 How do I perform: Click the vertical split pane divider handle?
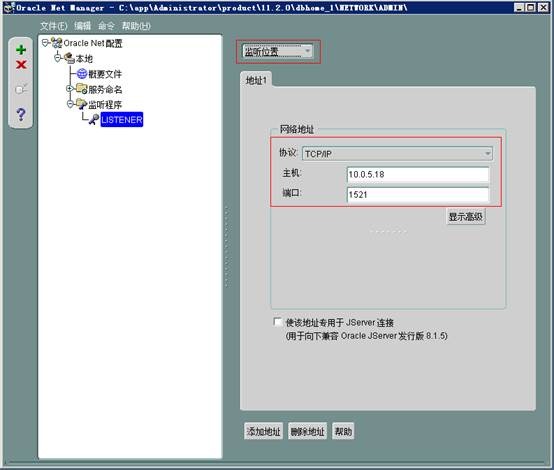pyautogui.click(x=227, y=247)
